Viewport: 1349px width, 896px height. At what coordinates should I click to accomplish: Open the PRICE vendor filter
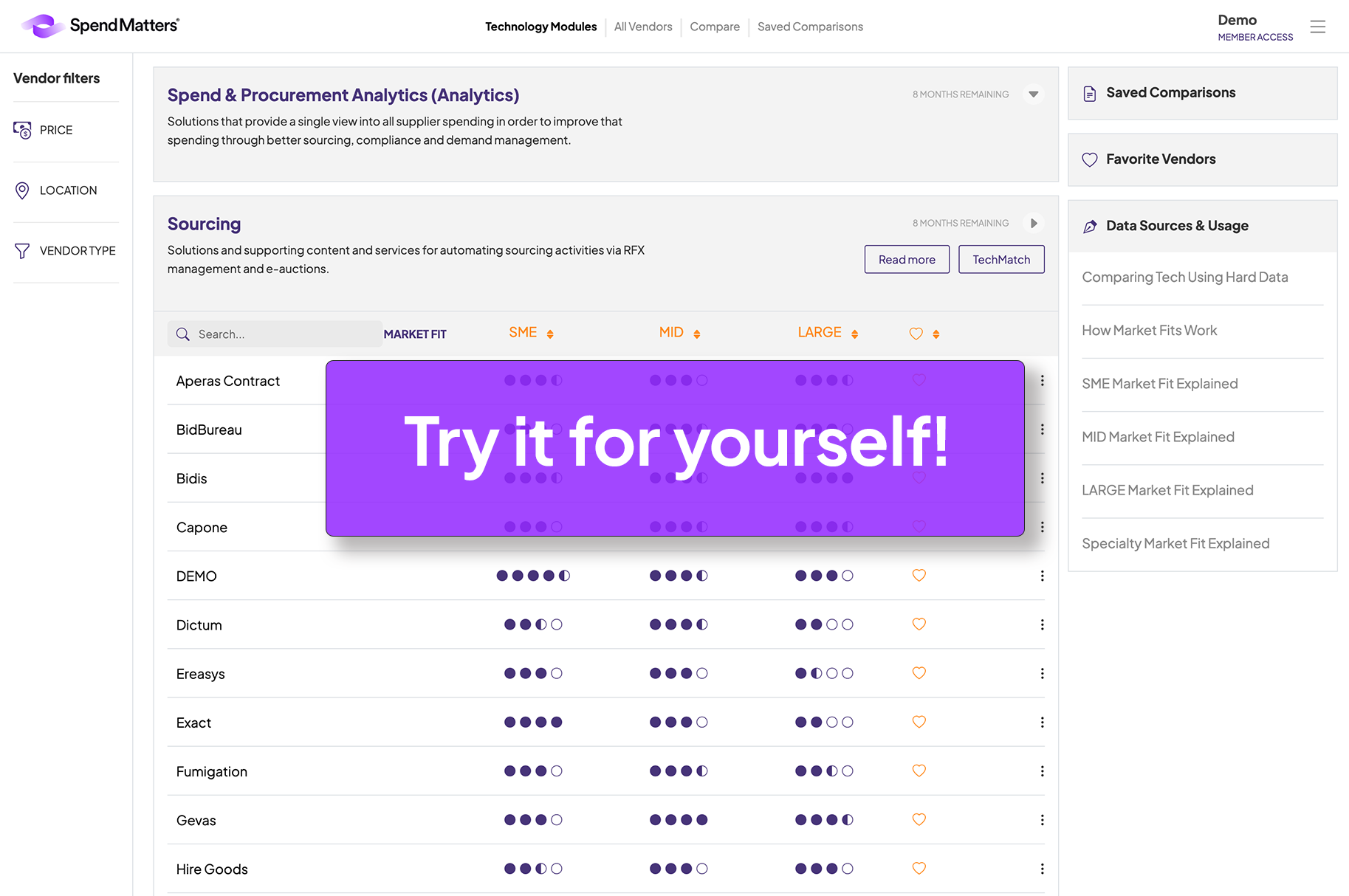[56, 130]
